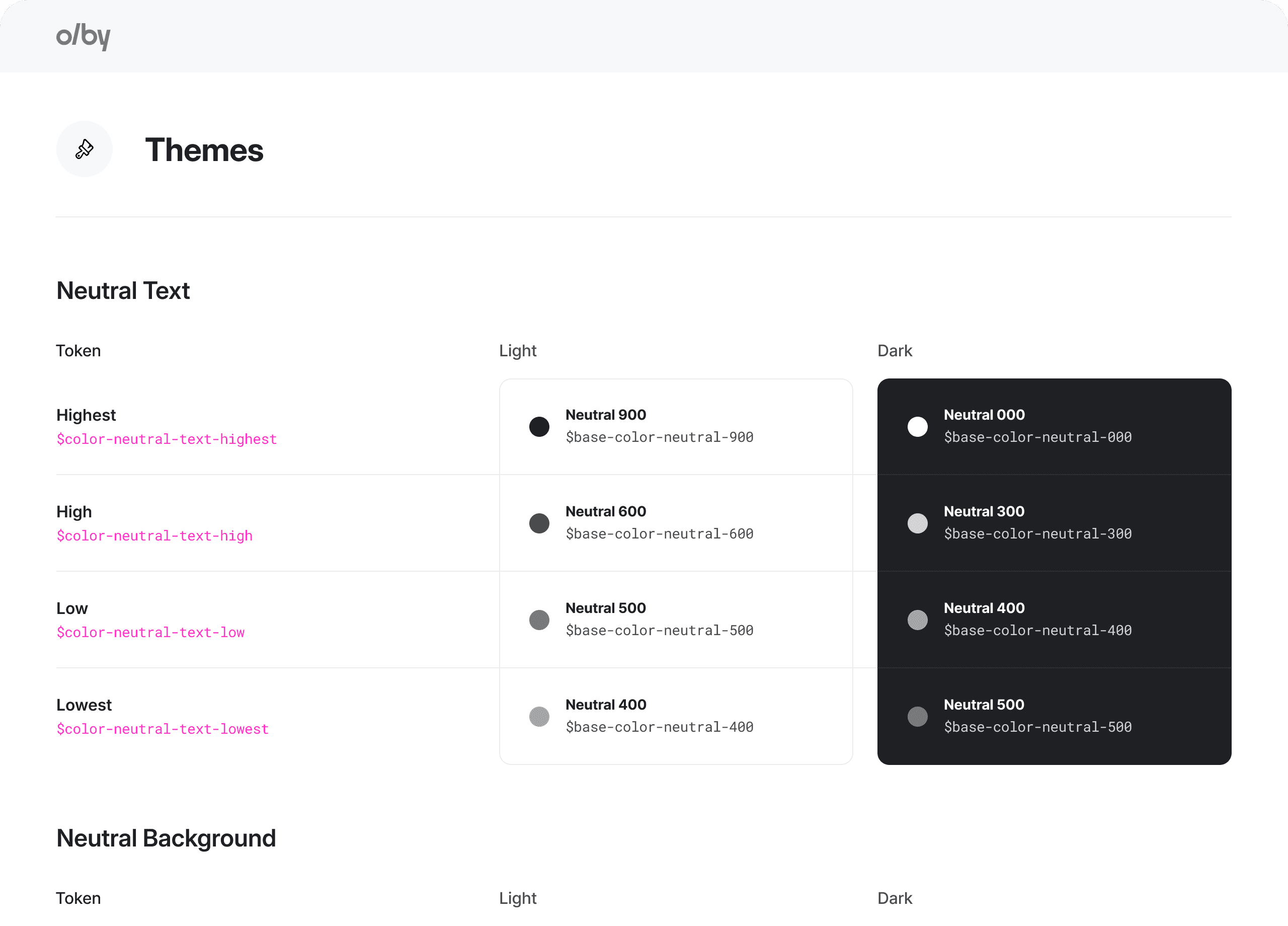Click the $color-neutral-text-highest token
This screenshot has height=926, width=1288.
167,439
